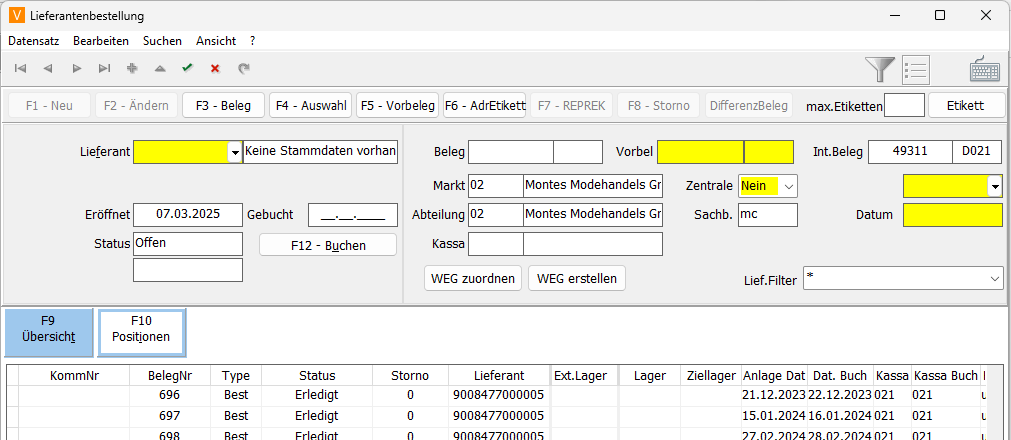
Task: Open the Bearbeiten menu
Action: (x=100, y=41)
